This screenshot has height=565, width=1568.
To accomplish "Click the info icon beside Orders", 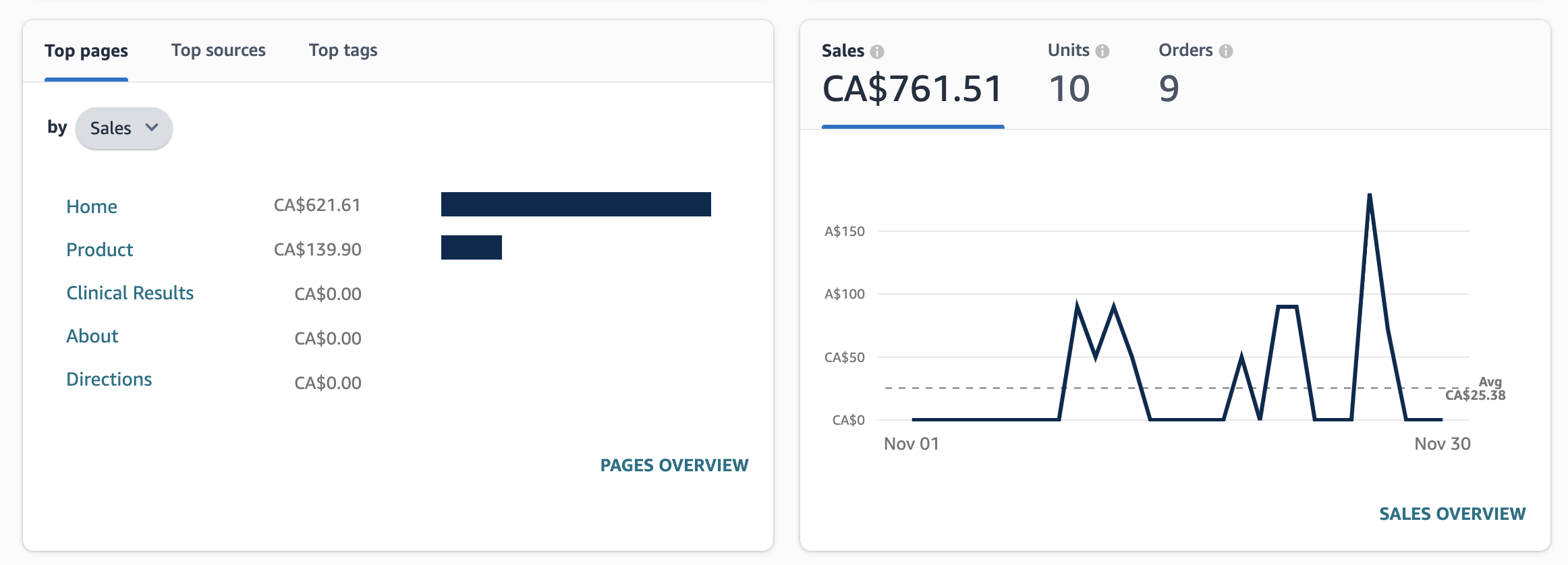I will tap(1226, 51).
